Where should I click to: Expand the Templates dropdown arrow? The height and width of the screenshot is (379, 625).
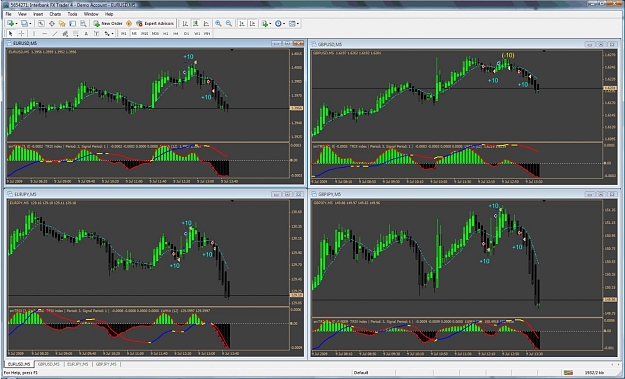click(298, 24)
